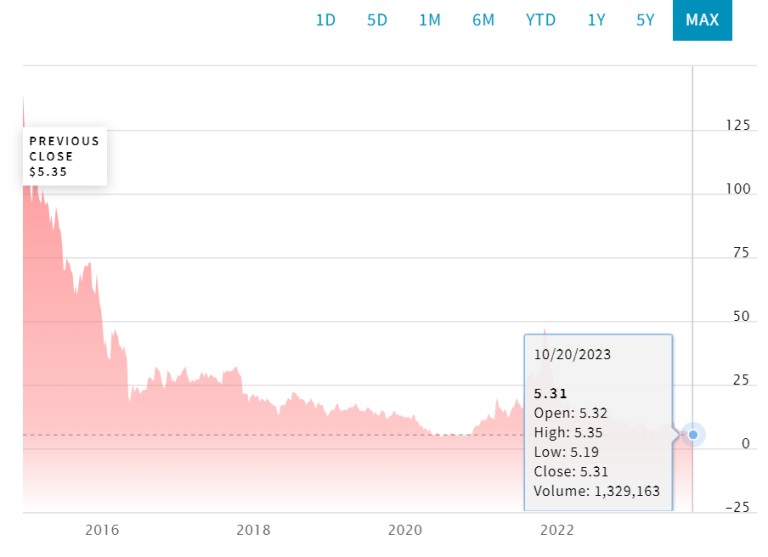Switch chart to 5D range
This screenshot has height=557, width=768.
pyautogui.click(x=377, y=20)
